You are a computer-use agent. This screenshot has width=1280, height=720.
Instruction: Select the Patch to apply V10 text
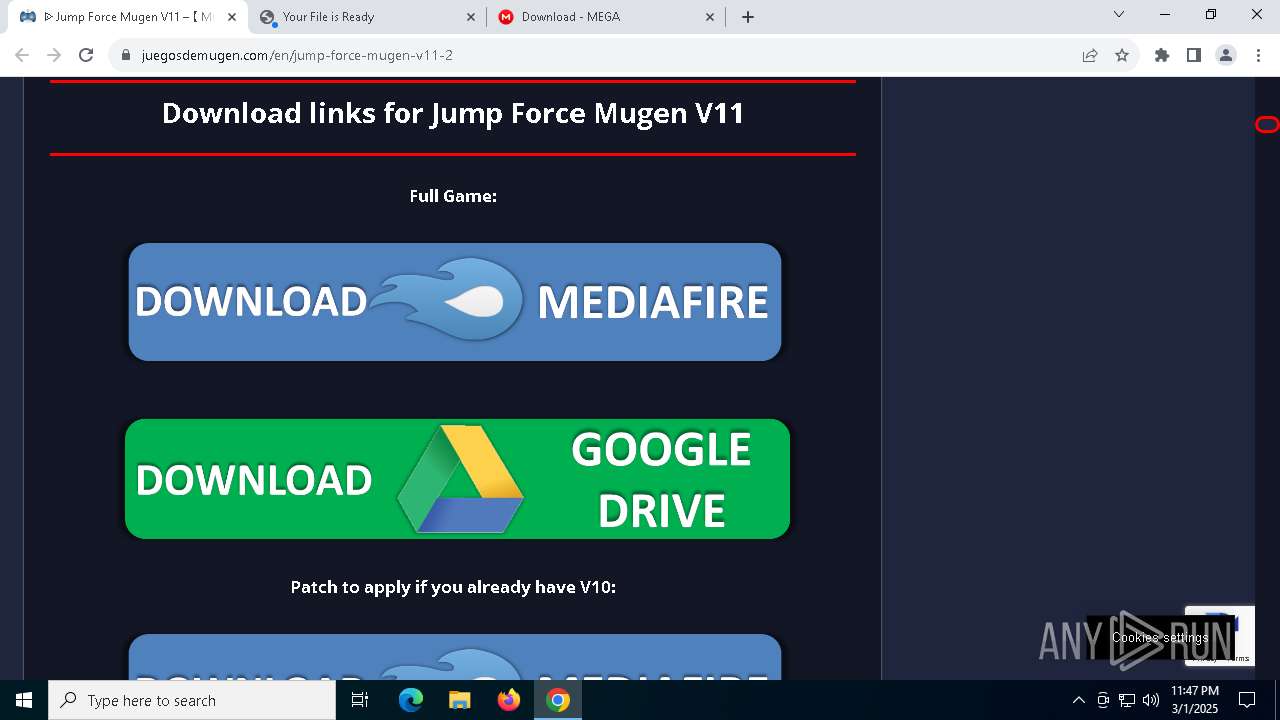(x=453, y=587)
